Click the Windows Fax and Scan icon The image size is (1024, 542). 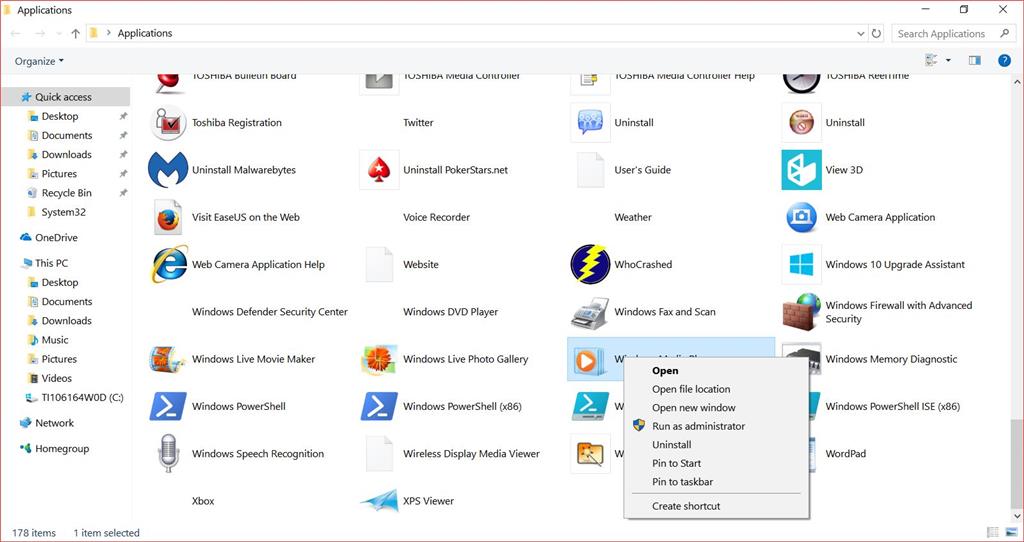(x=590, y=312)
